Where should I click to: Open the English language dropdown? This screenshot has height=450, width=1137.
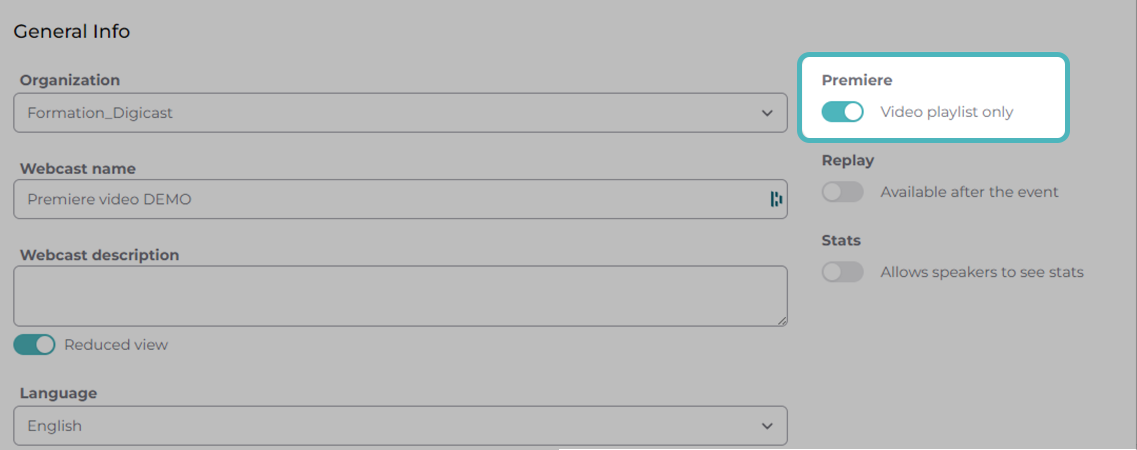(400, 425)
